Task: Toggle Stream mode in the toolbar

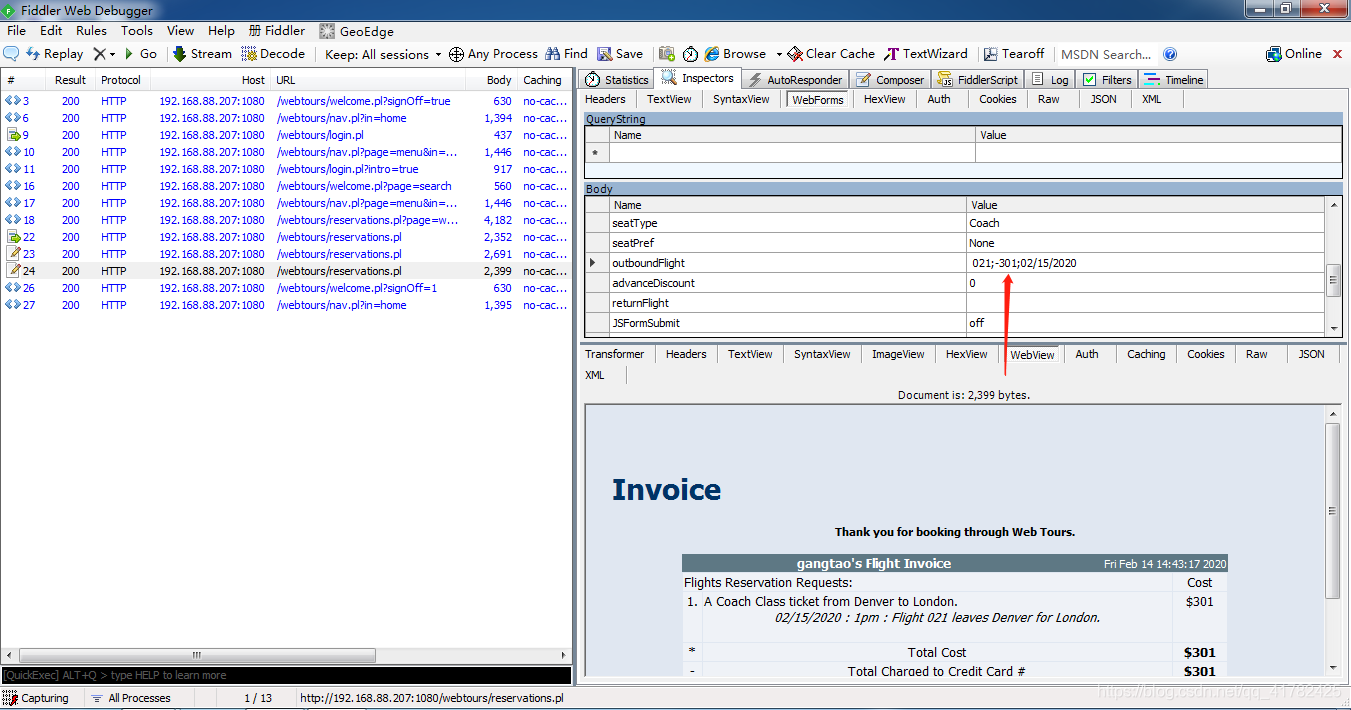Action: tap(202, 54)
